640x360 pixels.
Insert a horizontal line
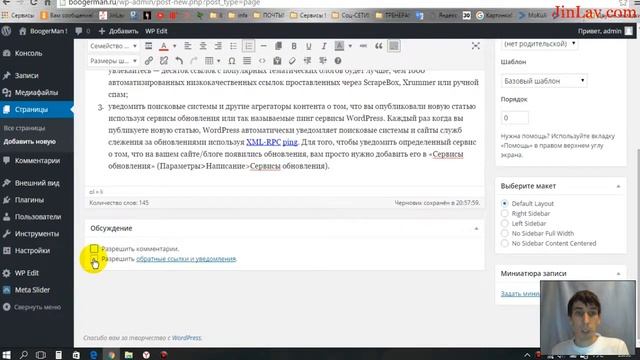tap(263, 46)
